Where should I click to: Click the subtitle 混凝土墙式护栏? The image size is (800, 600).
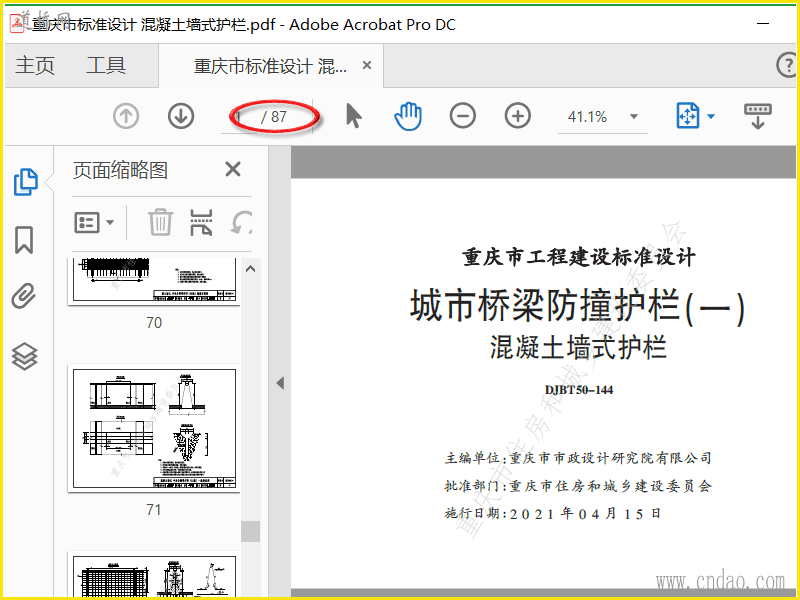coord(578,348)
